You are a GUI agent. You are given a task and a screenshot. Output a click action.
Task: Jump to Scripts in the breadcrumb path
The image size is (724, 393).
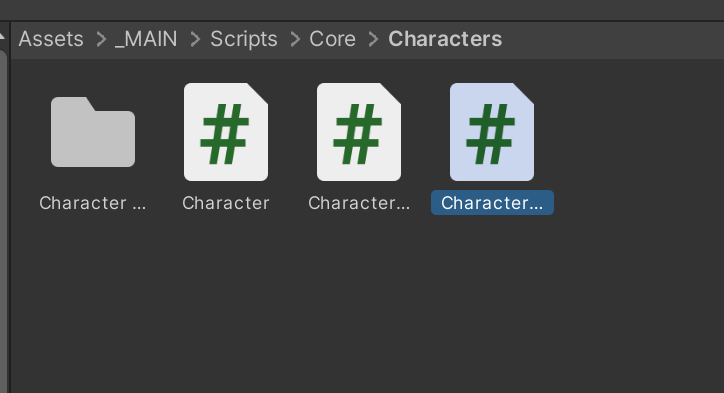click(x=244, y=39)
